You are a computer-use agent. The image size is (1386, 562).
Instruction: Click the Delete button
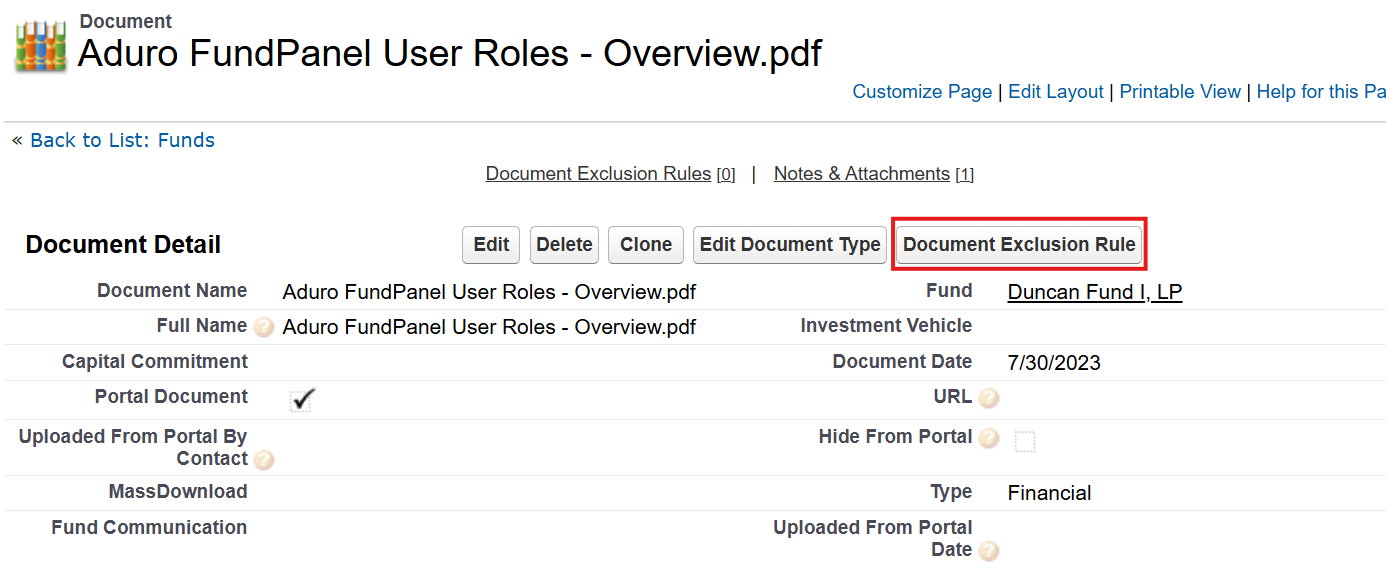[564, 245]
